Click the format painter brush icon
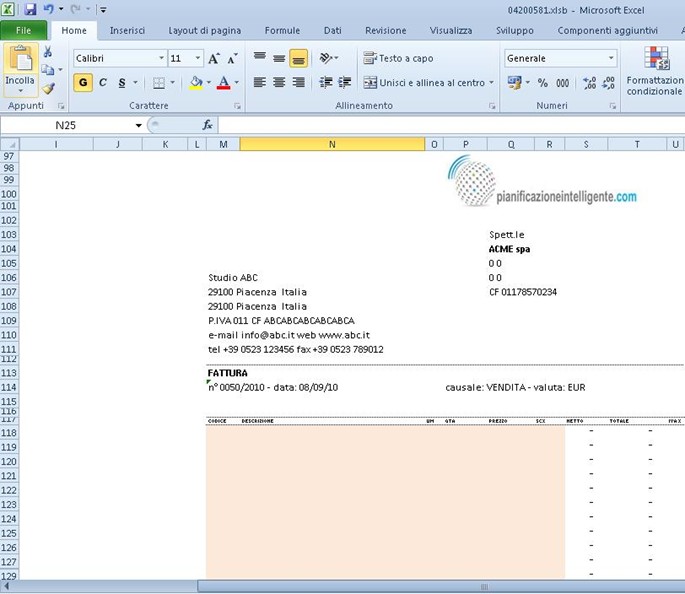The height and width of the screenshot is (594, 685). tap(48, 88)
